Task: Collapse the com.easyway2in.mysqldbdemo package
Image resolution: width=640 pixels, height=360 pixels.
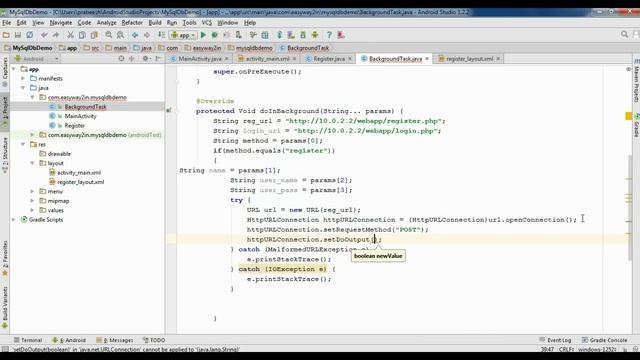Action: tap(33, 97)
